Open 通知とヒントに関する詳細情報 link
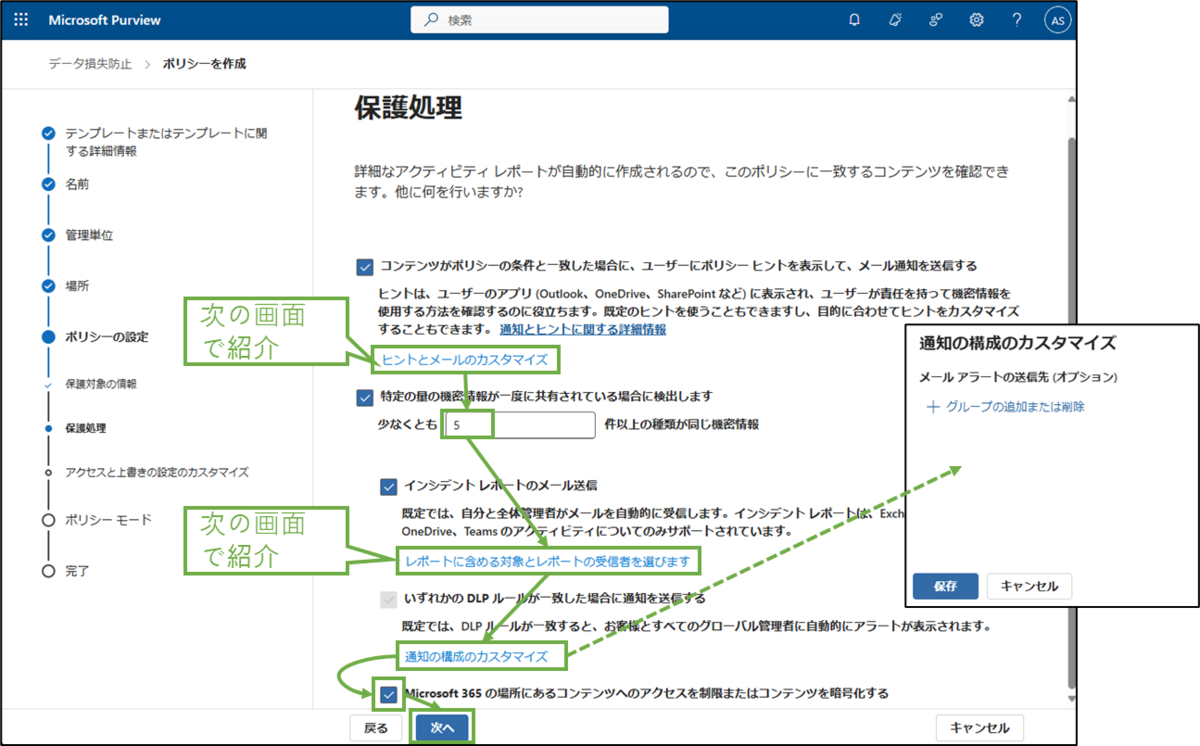This screenshot has width=1200, height=746. click(x=583, y=329)
